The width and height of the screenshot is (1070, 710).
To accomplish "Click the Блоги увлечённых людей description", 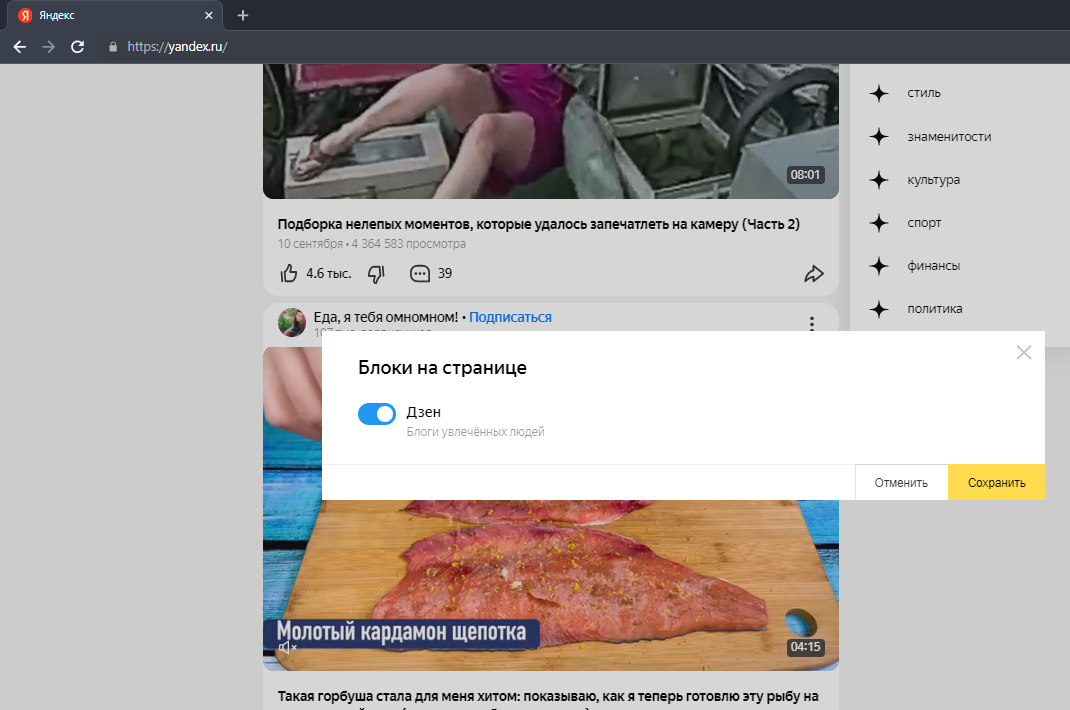I will click(476, 431).
